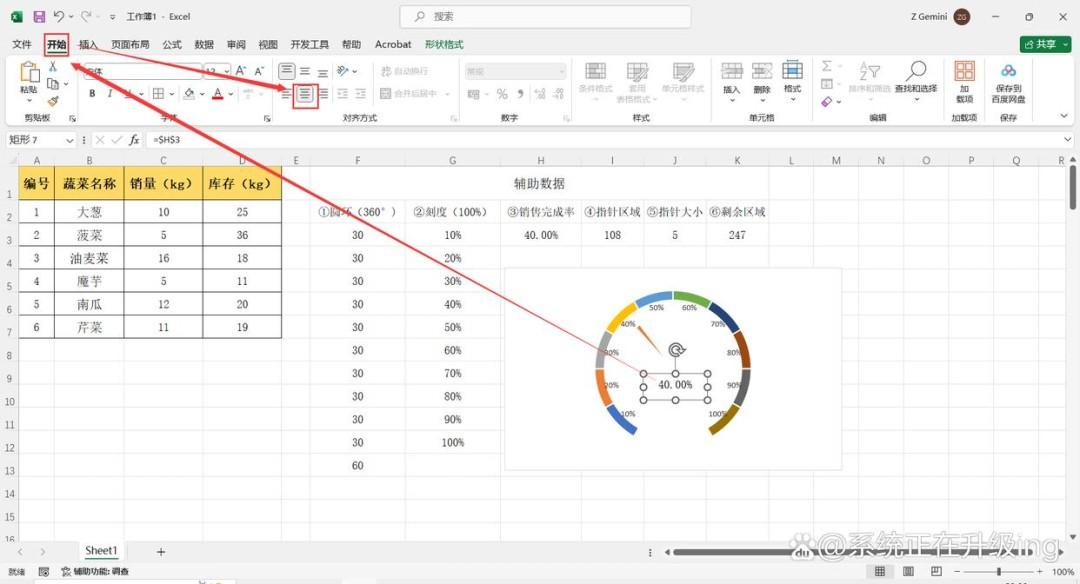
Task: Click the Save icon in title bar
Action: [x=39, y=17]
